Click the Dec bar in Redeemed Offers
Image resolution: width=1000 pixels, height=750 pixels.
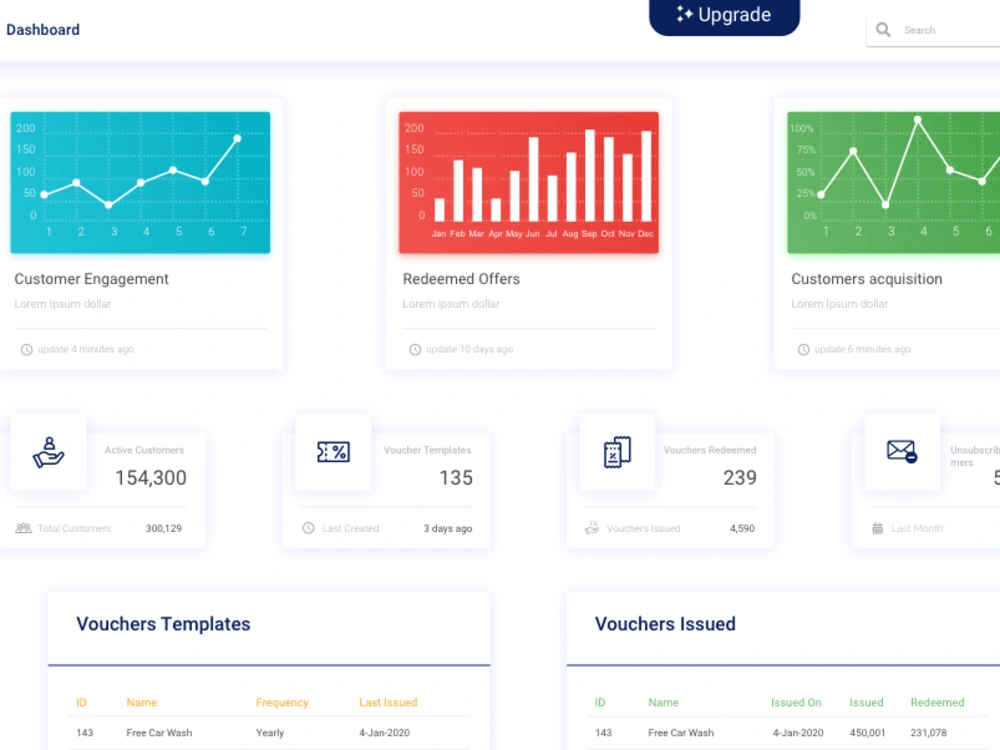tap(646, 176)
